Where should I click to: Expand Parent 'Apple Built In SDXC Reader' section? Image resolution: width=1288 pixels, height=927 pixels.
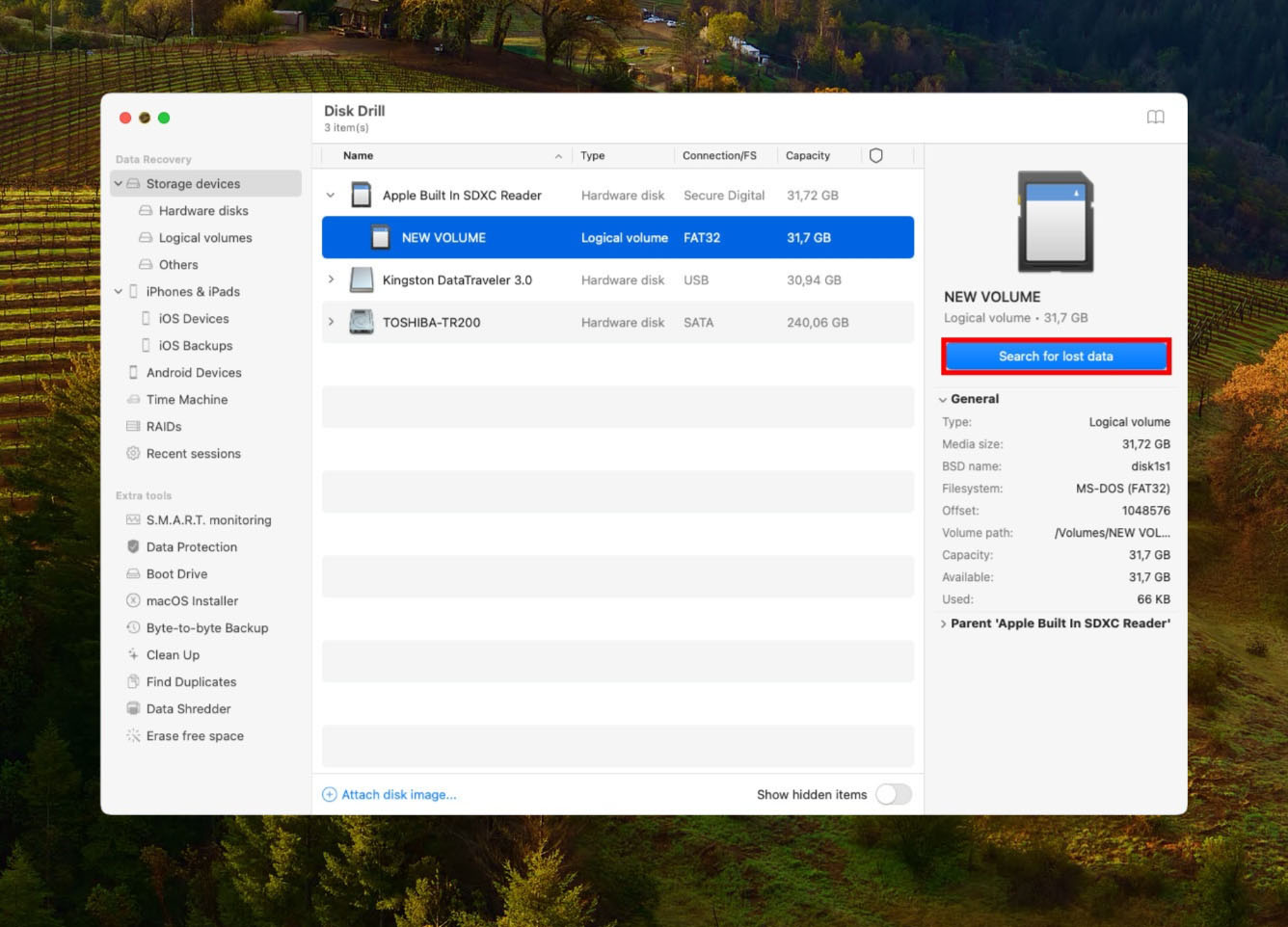pyautogui.click(x=943, y=623)
